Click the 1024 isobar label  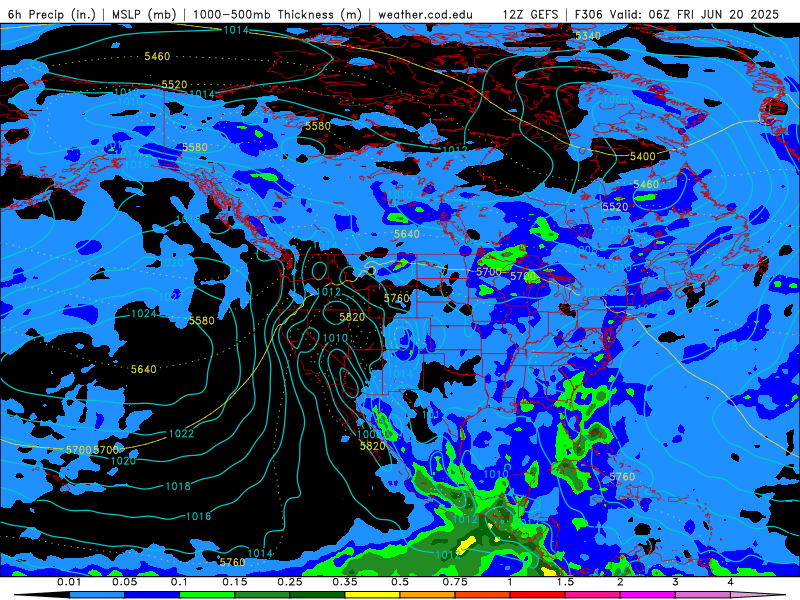coord(144,313)
